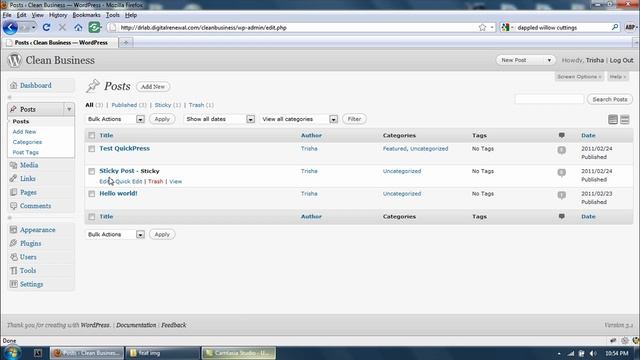This screenshot has width=640, height=360.
Task: Click the search posts text field
Action: pyautogui.click(x=549, y=99)
